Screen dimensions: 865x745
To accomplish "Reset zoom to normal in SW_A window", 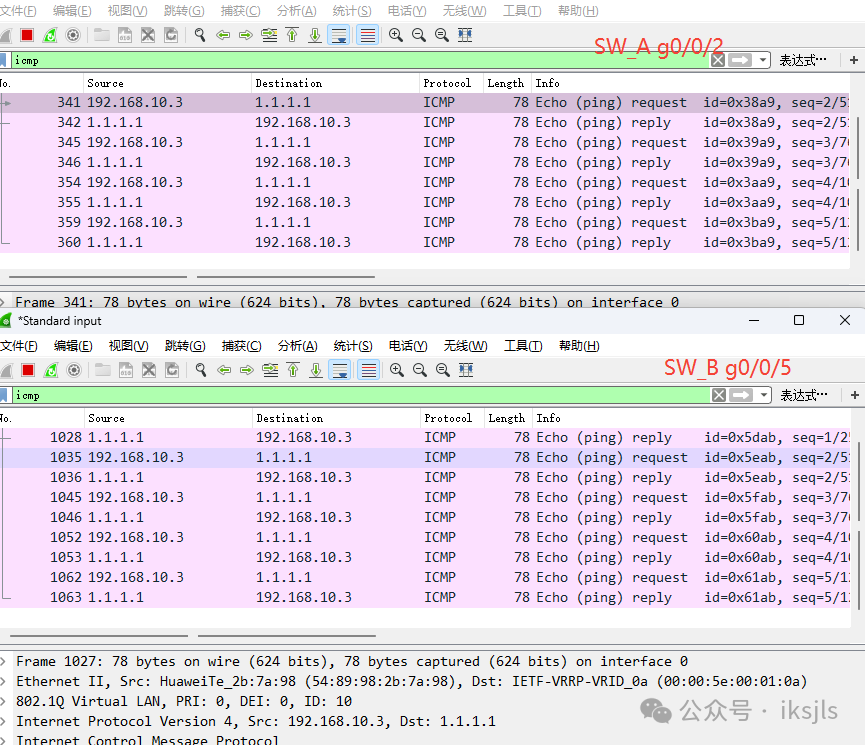I will pyautogui.click(x=442, y=35).
